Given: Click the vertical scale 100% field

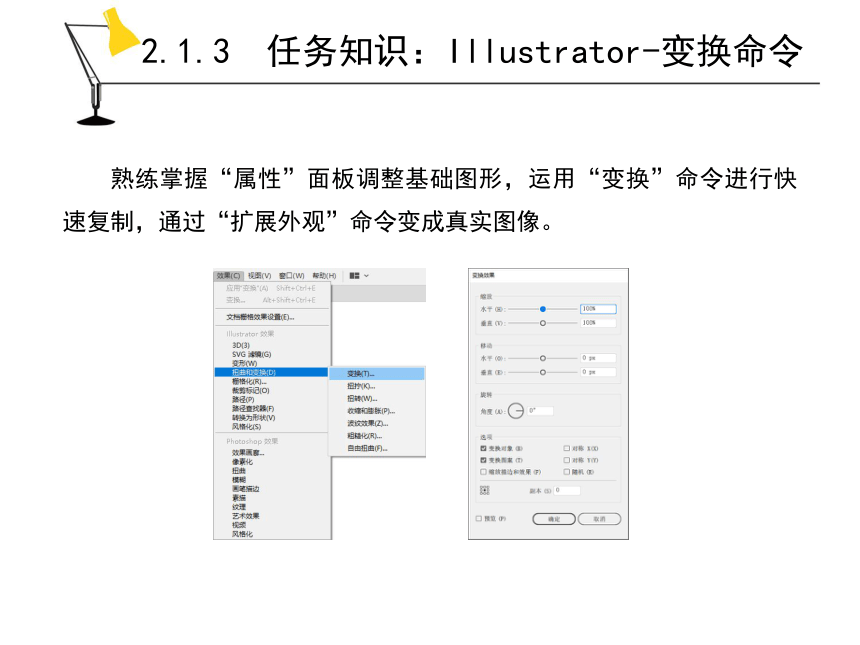Looking at the screenshot, I should tap(598, 323).
